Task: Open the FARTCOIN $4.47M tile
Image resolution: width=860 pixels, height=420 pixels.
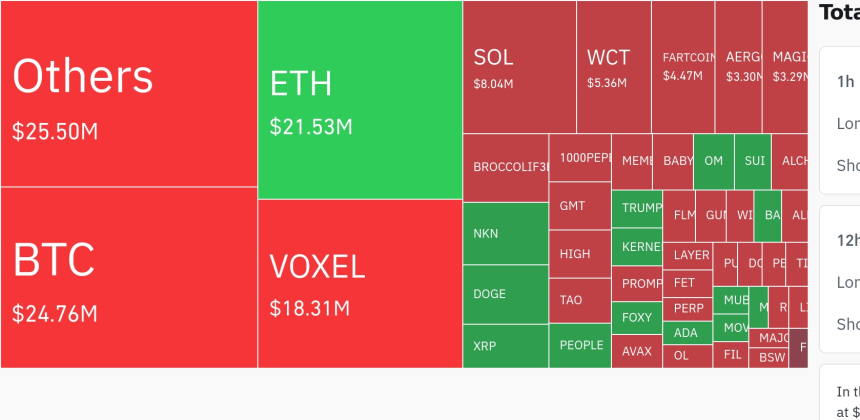Action: pyautogui.click(x=683, y=67)
